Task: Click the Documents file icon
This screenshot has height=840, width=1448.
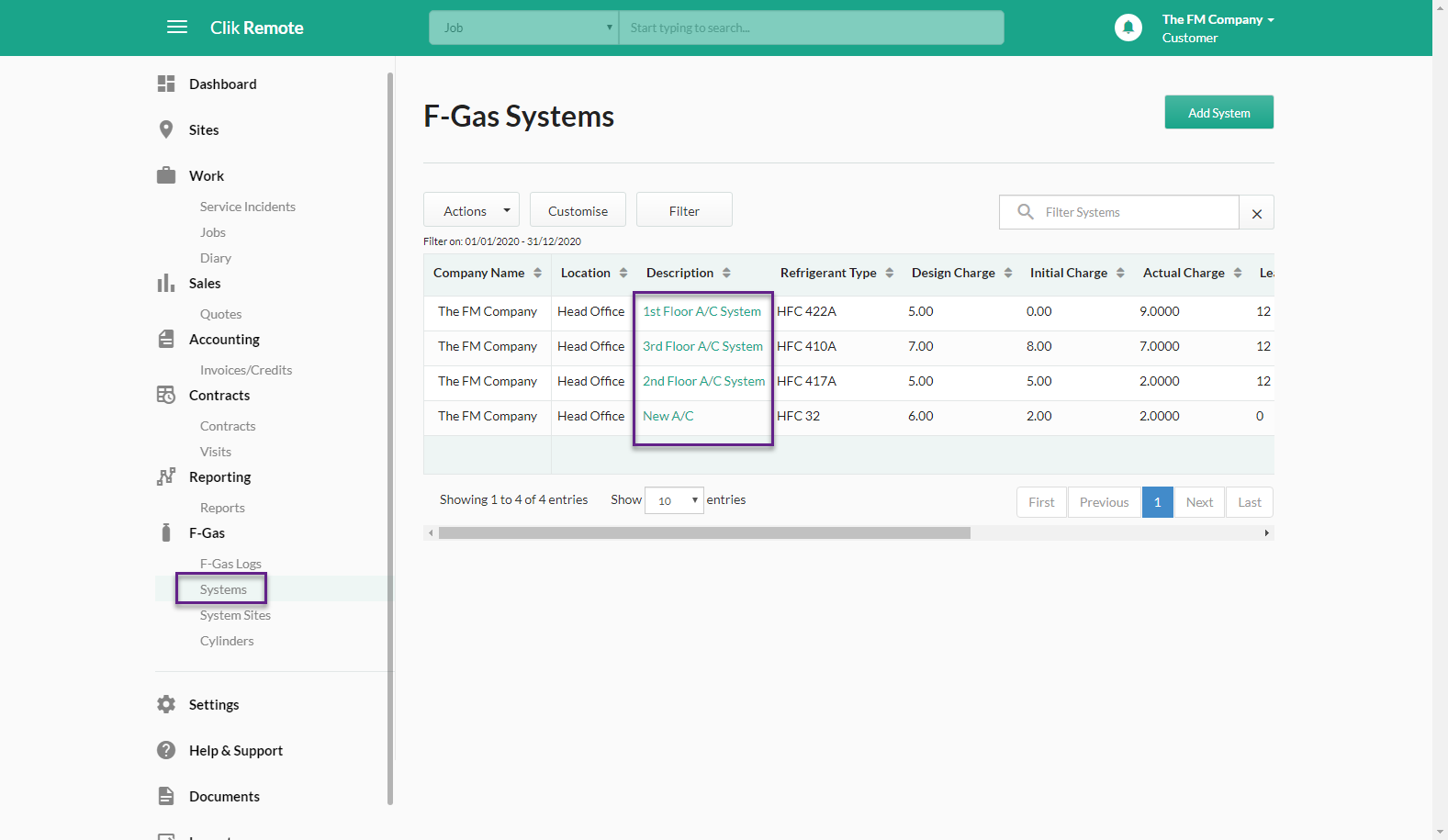Action: 166,796
